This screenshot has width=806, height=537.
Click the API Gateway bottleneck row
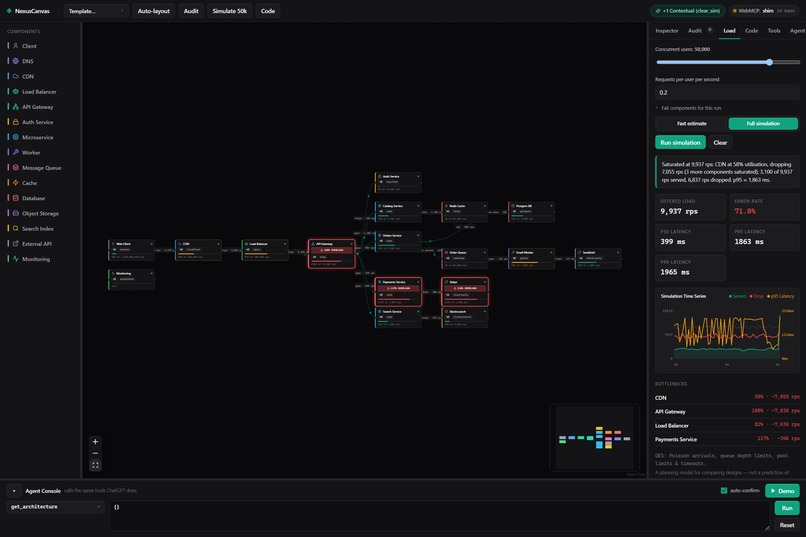tap(727, 411)
